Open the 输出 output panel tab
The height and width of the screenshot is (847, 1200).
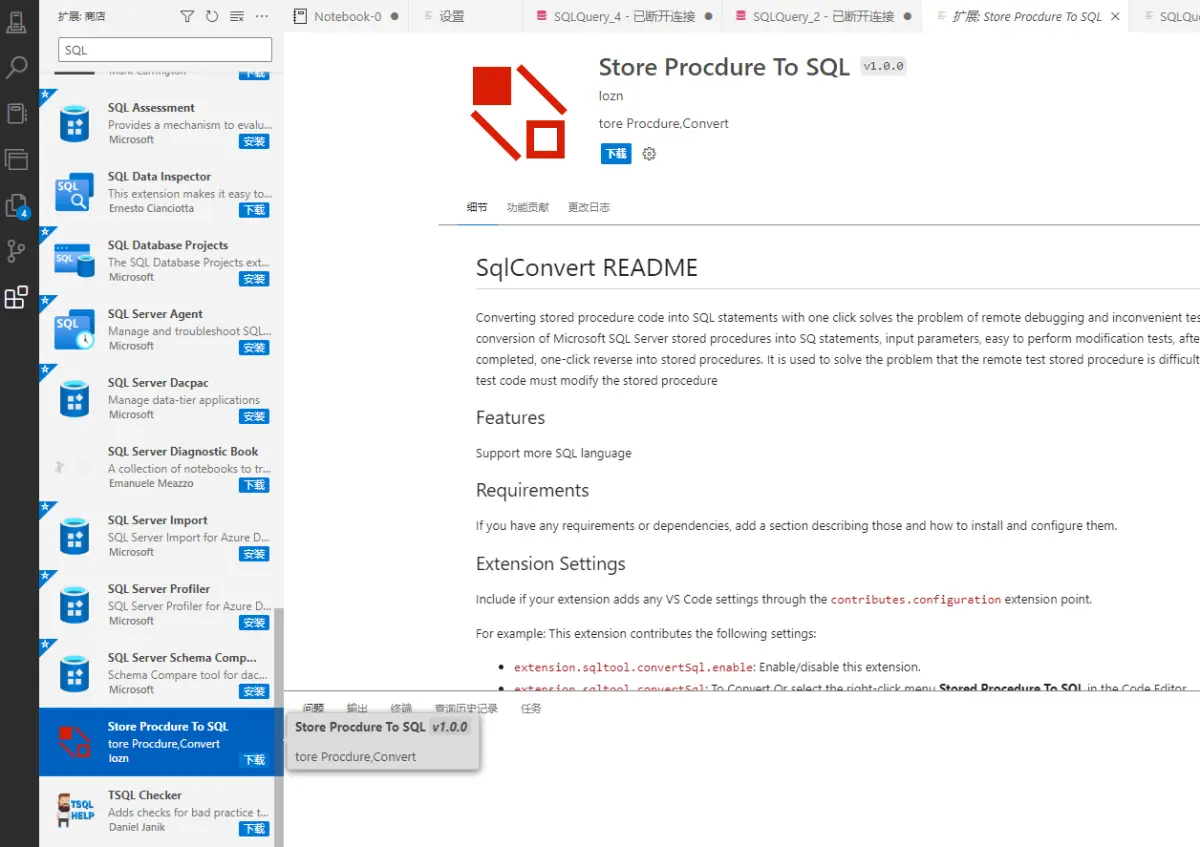pos(357,708)
